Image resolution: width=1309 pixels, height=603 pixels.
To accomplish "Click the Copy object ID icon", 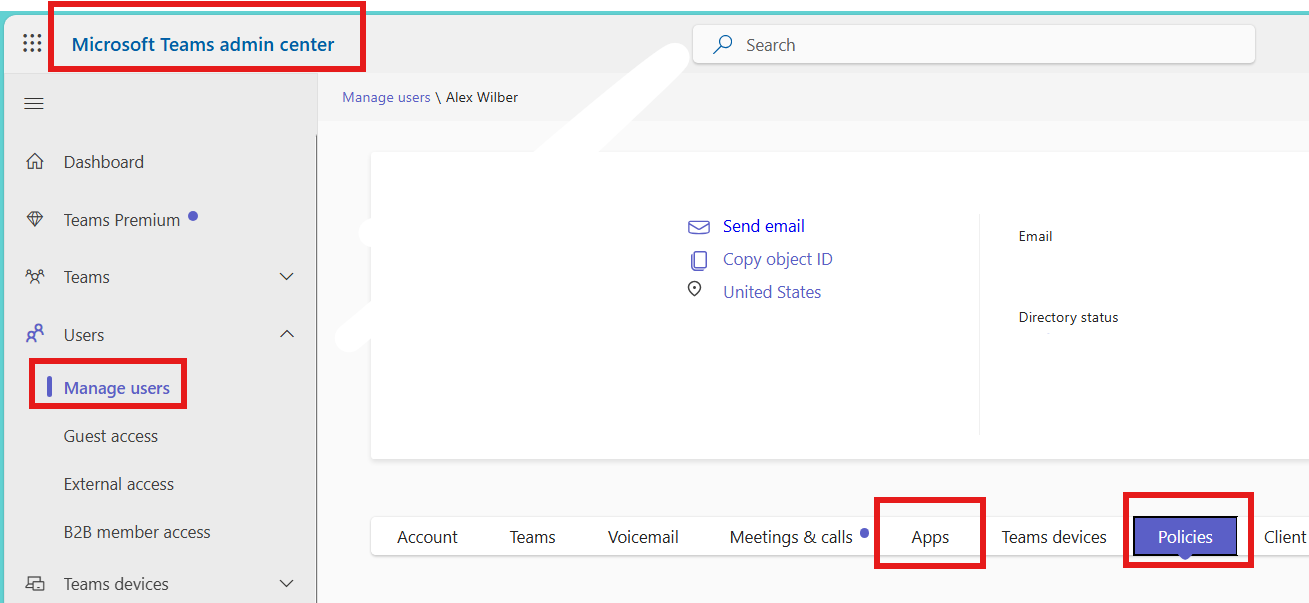I will point(698,260).
